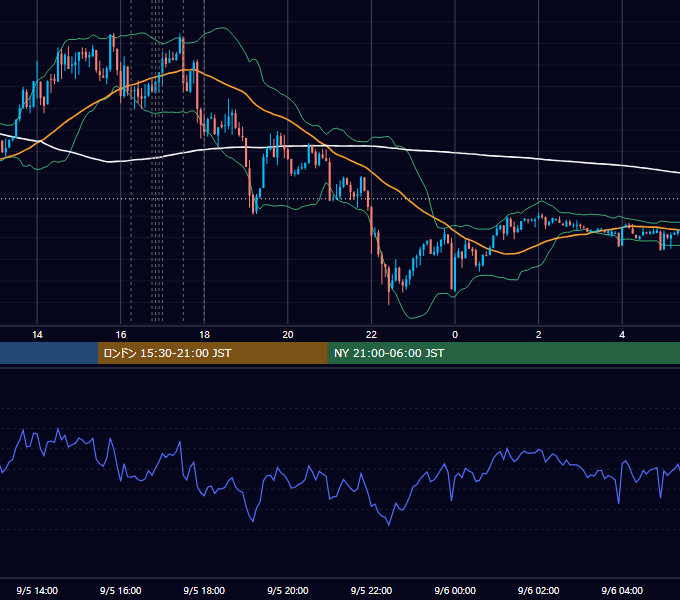Click the 4 hour axis label
Screen dimensions: 680x600
tap(622, 335)
